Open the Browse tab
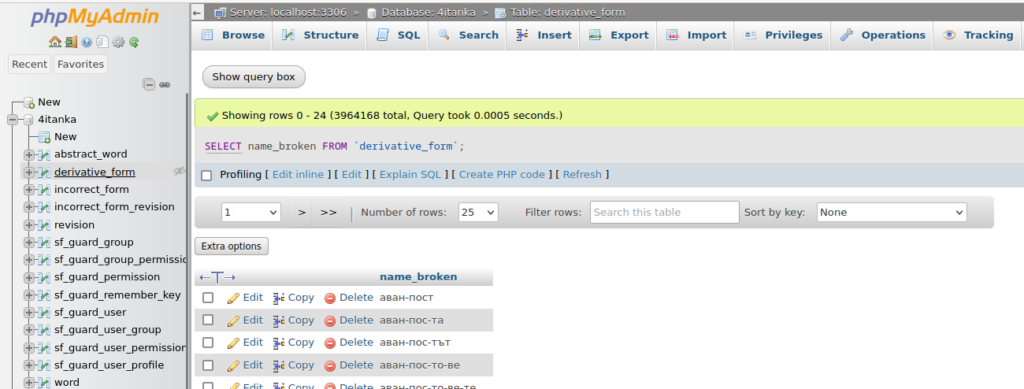Screen dimensions: 1024x389 (233, 35)
